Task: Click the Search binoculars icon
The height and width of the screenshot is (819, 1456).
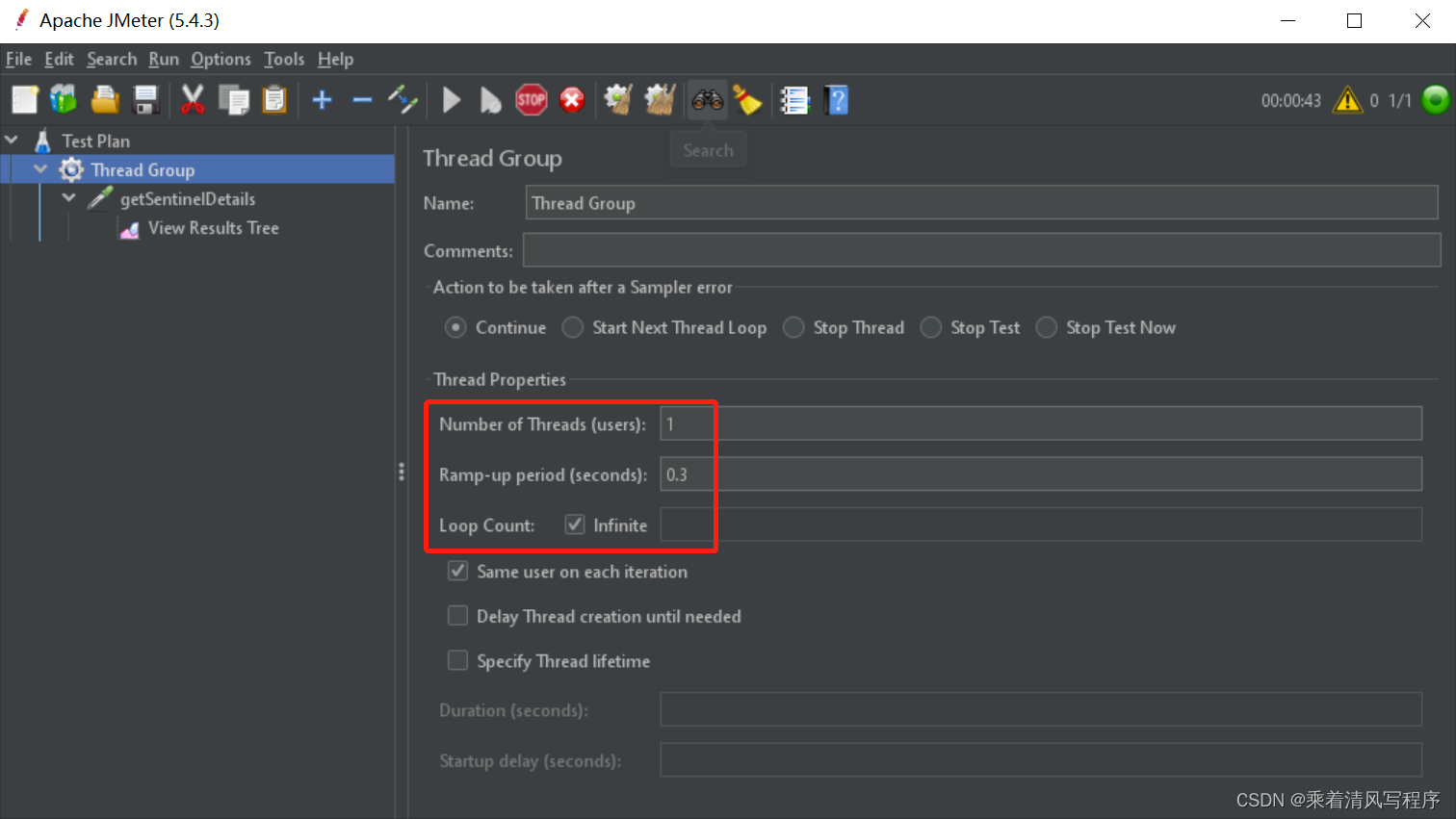Action: (708, 100)
